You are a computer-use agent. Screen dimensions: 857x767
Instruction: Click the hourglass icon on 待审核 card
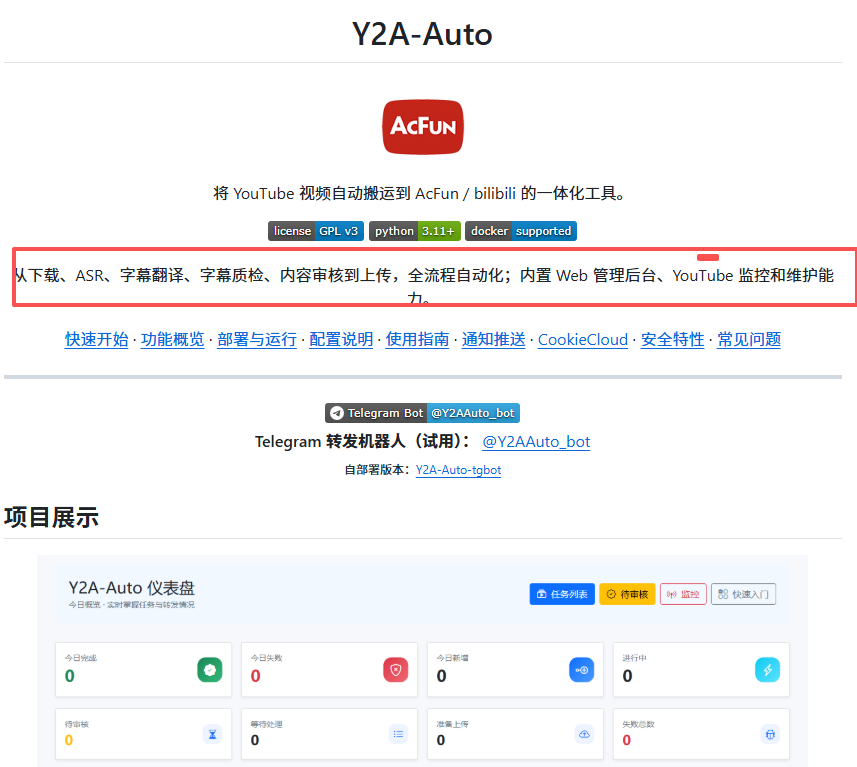213,734
